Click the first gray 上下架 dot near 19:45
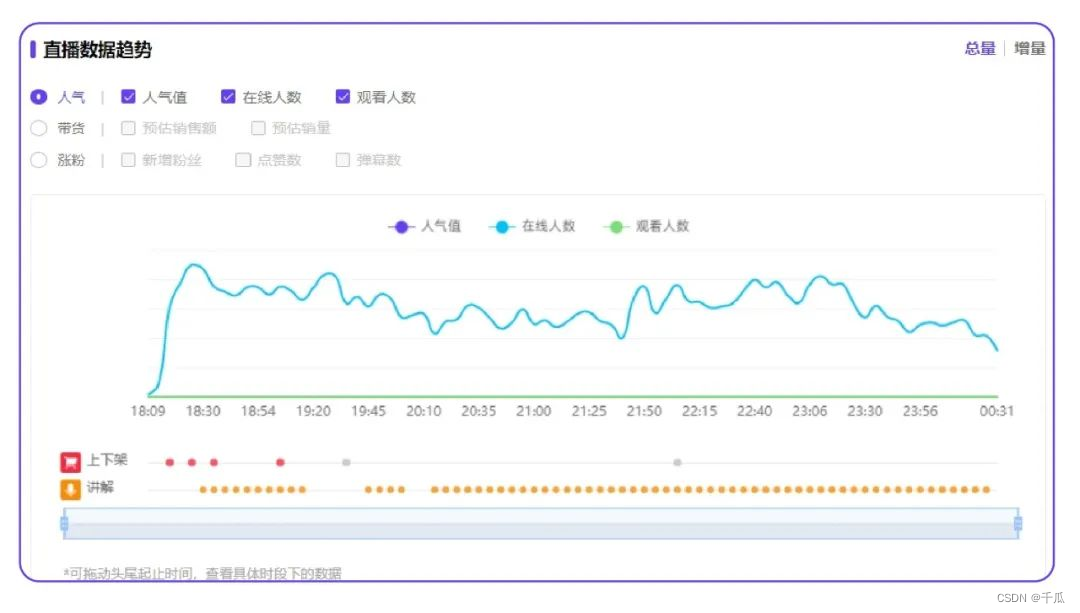 (346, 462)
